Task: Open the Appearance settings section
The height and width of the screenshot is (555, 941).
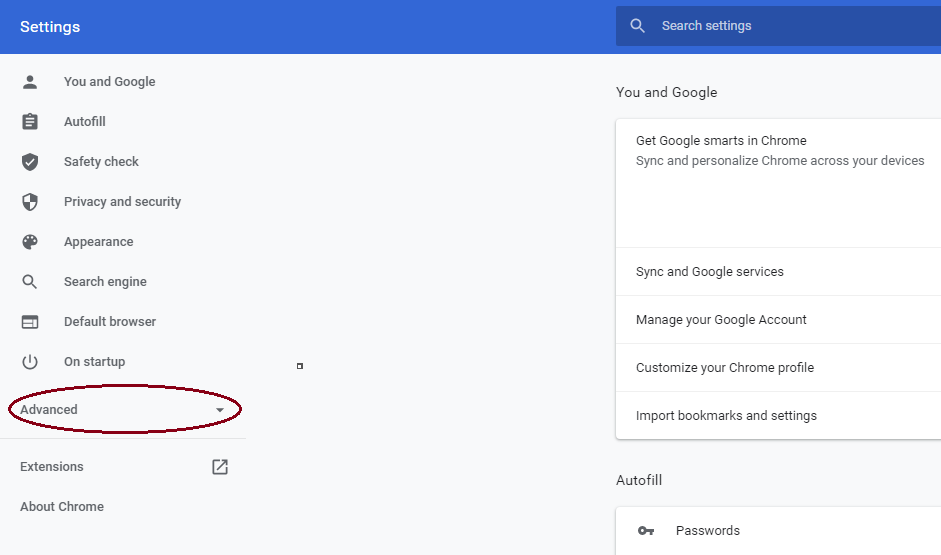Action: [x=98, y=242]
